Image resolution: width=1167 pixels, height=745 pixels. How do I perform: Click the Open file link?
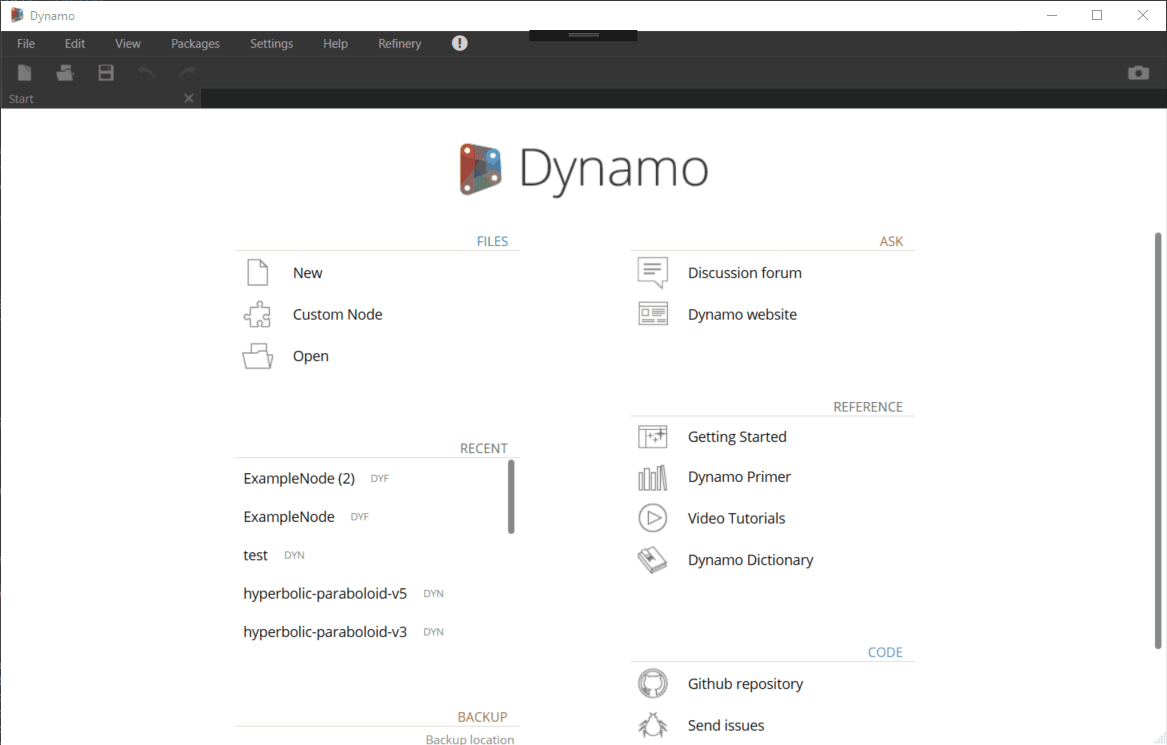(x=310, y=356)
